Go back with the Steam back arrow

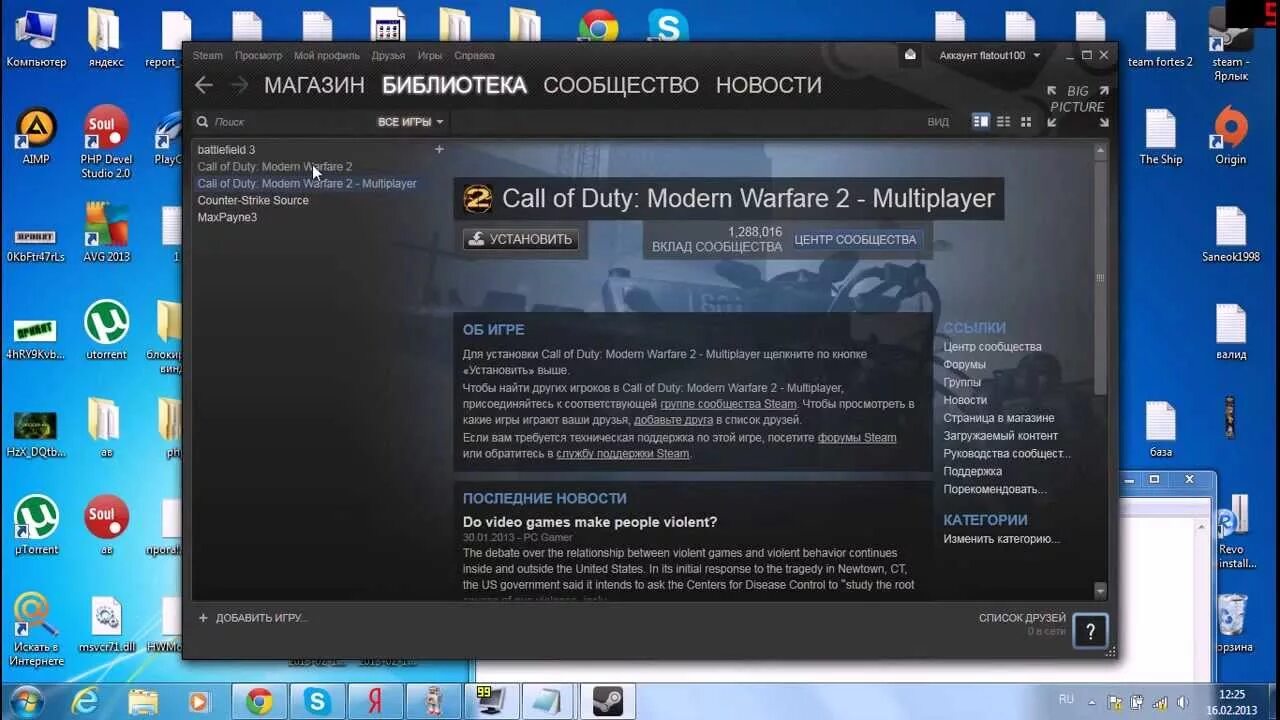tap(204, 85)
